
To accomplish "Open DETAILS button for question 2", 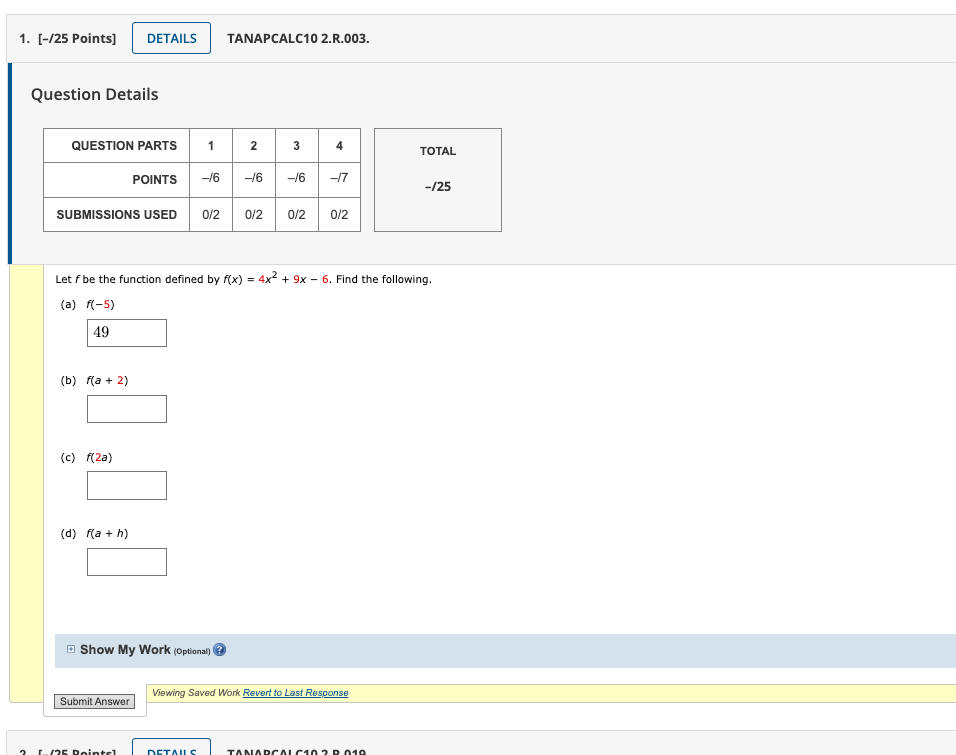I will click(x=171, y=747).
